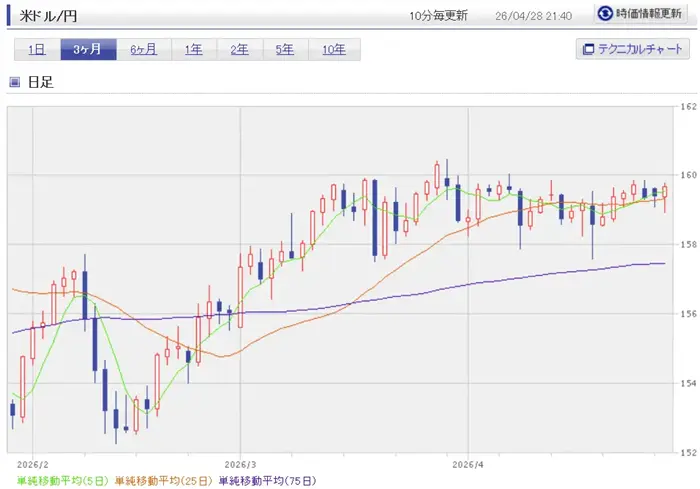Click the 10分毎更新 text in header

point(440,15)
